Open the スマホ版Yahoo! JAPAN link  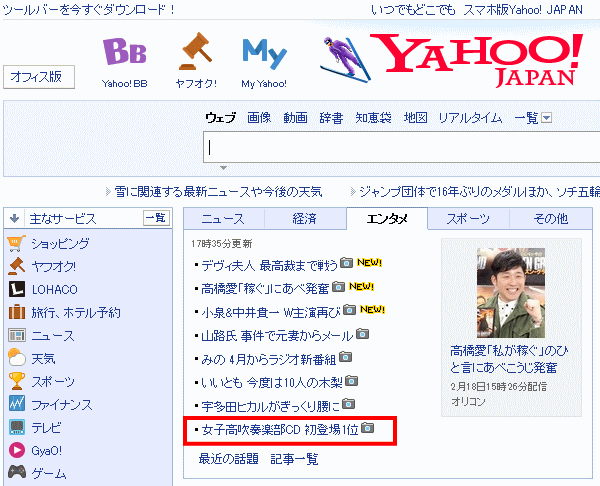523,10
